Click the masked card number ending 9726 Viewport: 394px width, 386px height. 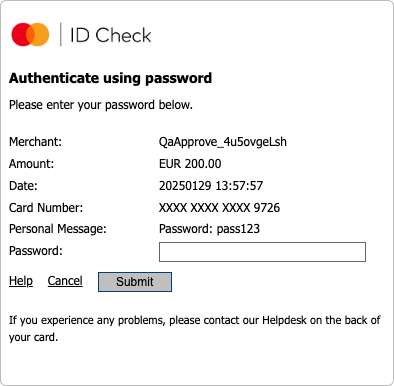coord(219,208)
